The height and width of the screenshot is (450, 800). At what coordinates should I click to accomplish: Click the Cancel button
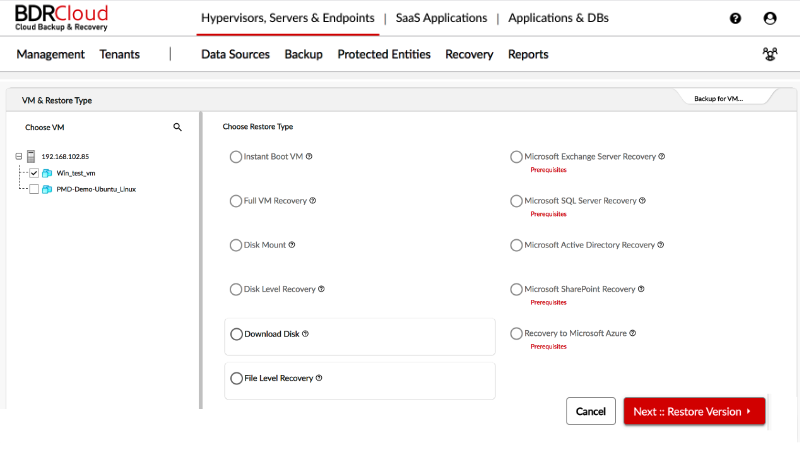pyautogui.click(x=590, y=411)
